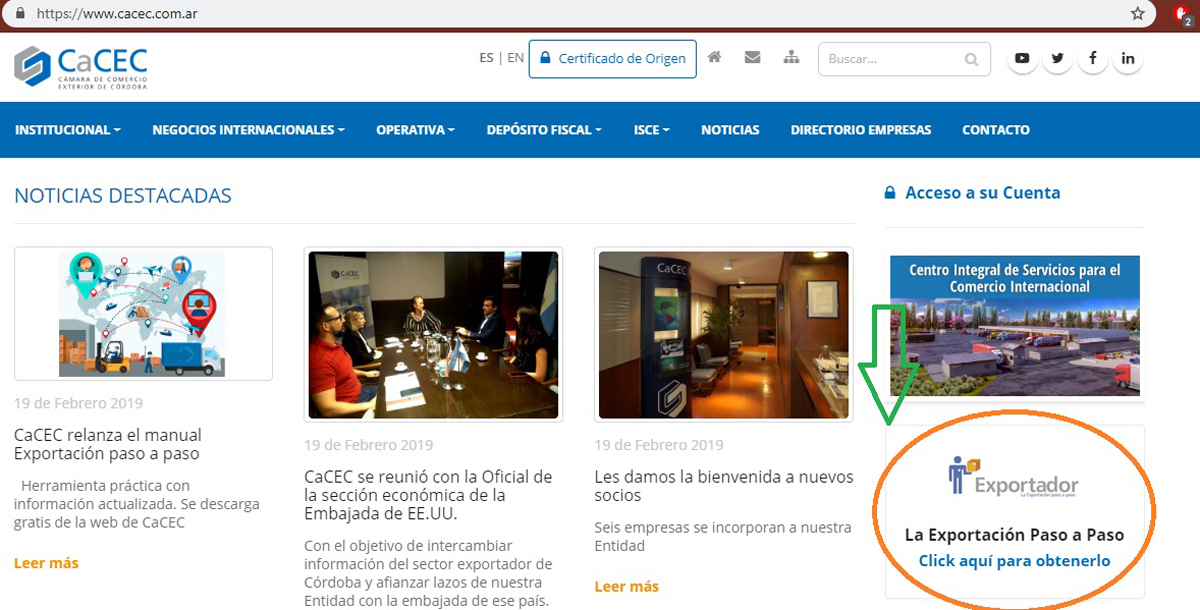Click the summary starting 'Con el objetivo de intercambiar'
The width and height of the screenshot is (1200, 610).
coord(428,573)
